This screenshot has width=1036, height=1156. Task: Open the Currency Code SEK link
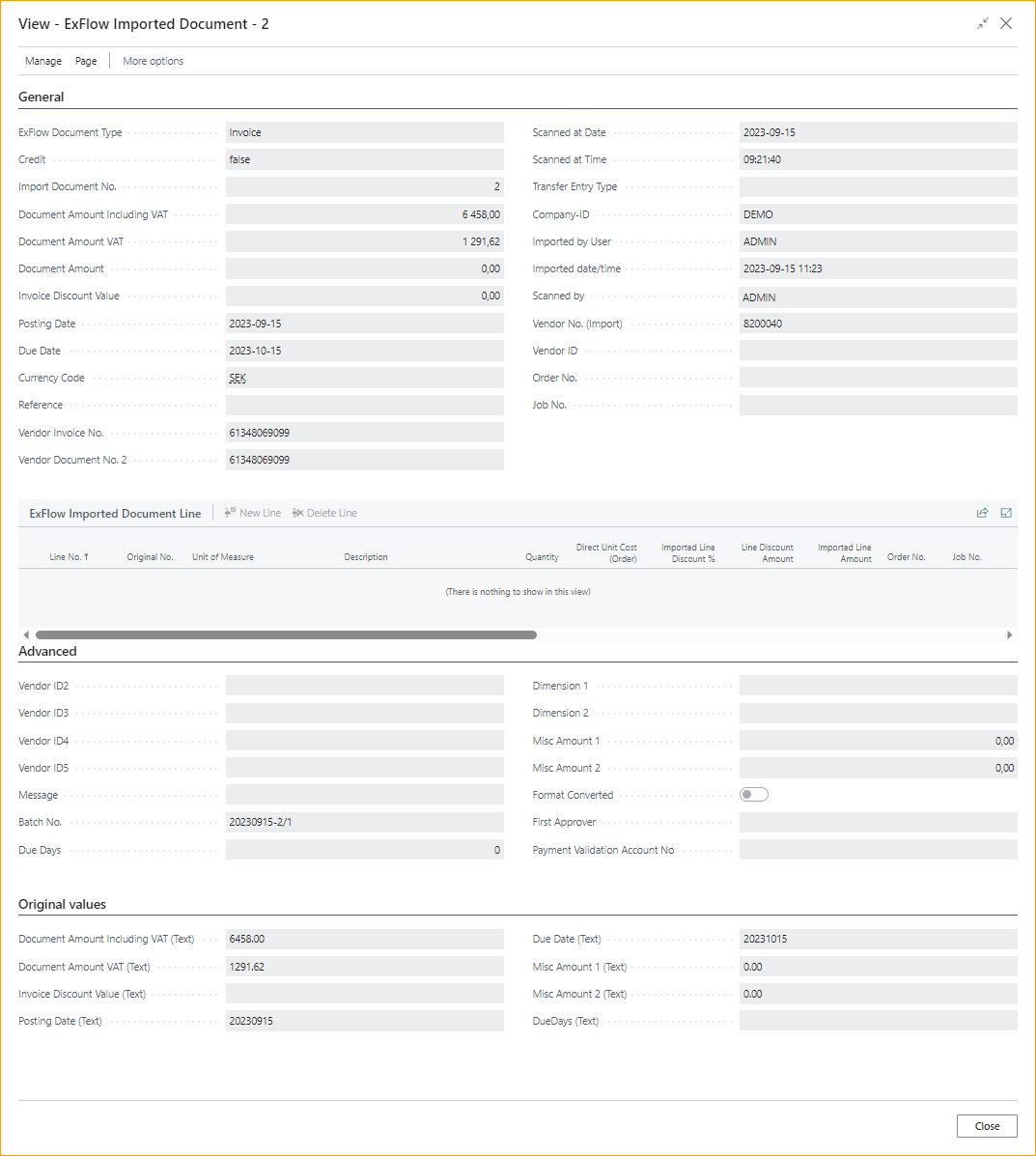[x=237, y=378]
